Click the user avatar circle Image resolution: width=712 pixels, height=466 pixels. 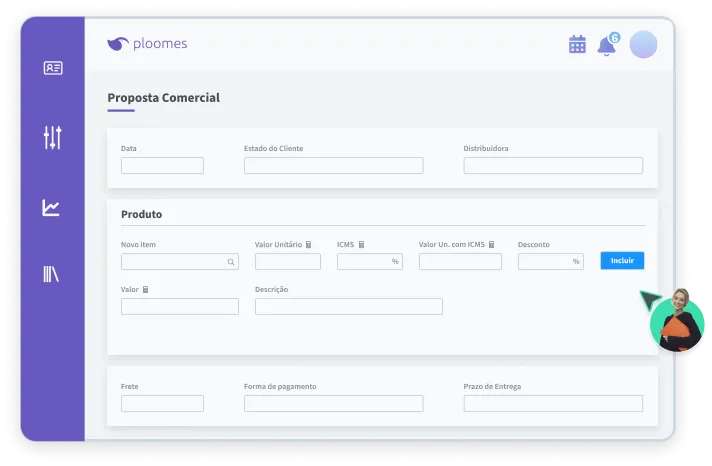tap(643, 45)
